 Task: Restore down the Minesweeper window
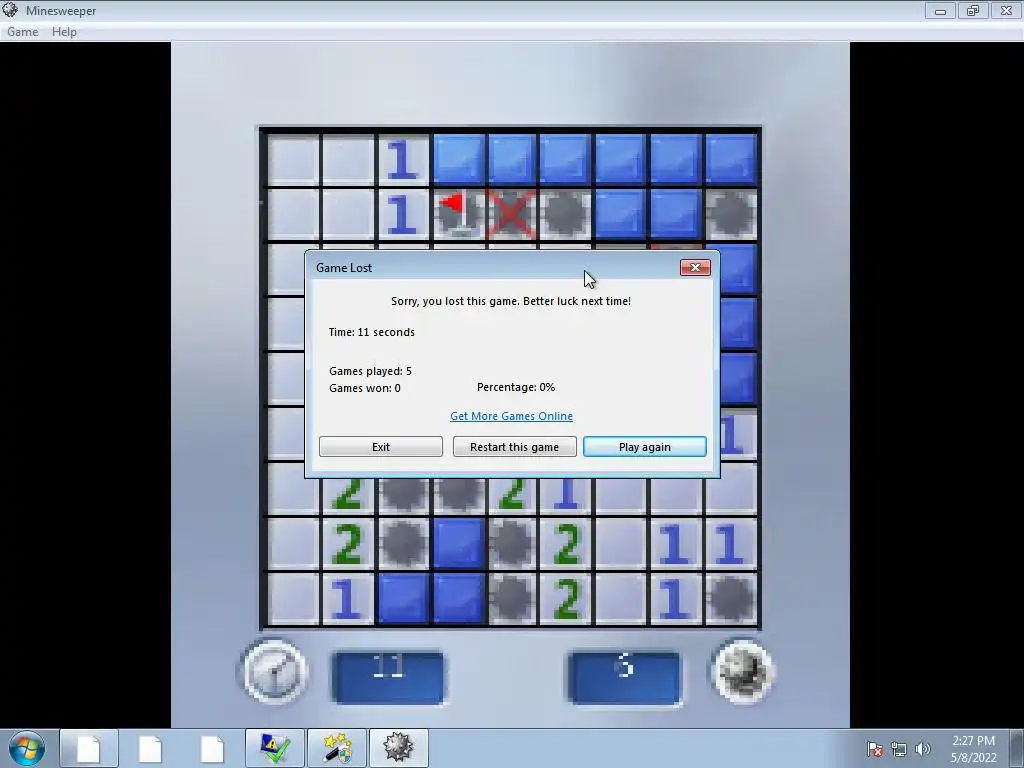973,11
